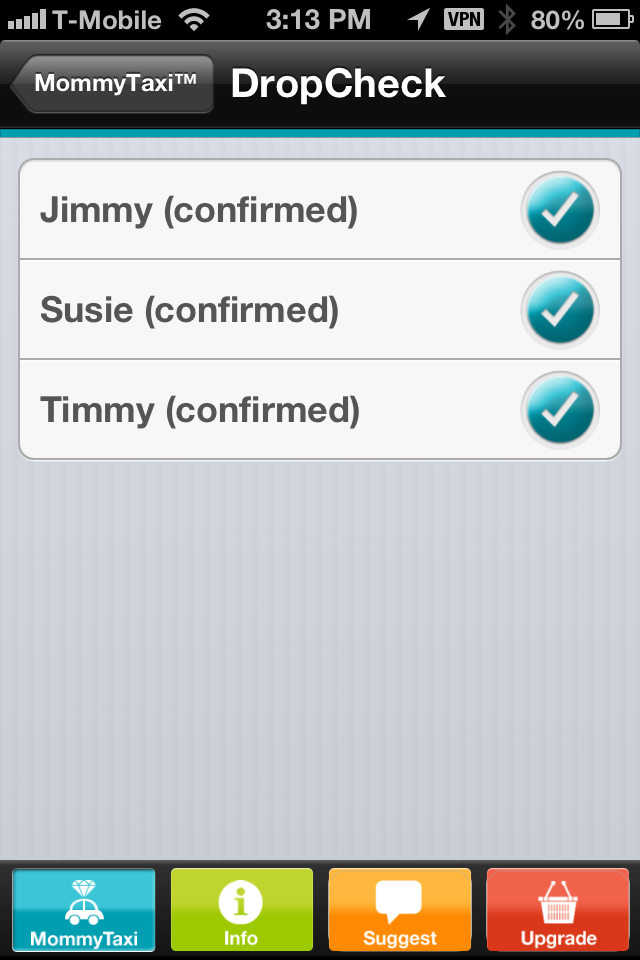Open the MommyTaxi tab
The height and width of the screenshot is (960, 640).
point(84,909)
